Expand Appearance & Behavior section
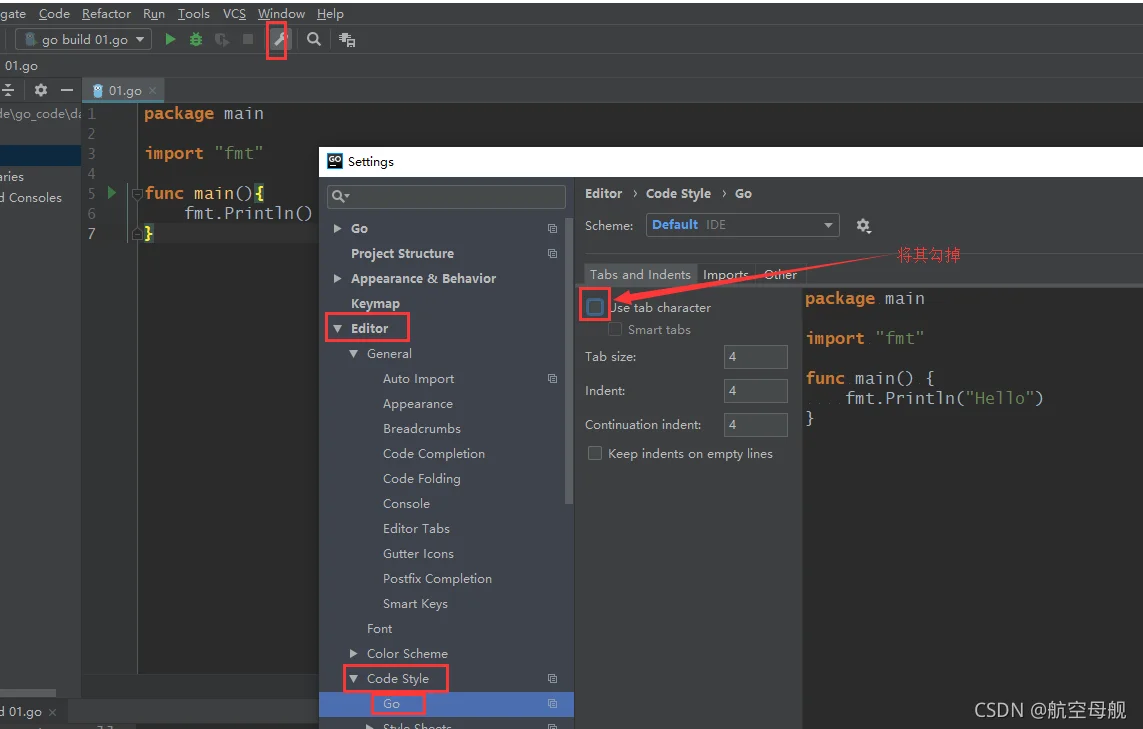 (338, 278)
